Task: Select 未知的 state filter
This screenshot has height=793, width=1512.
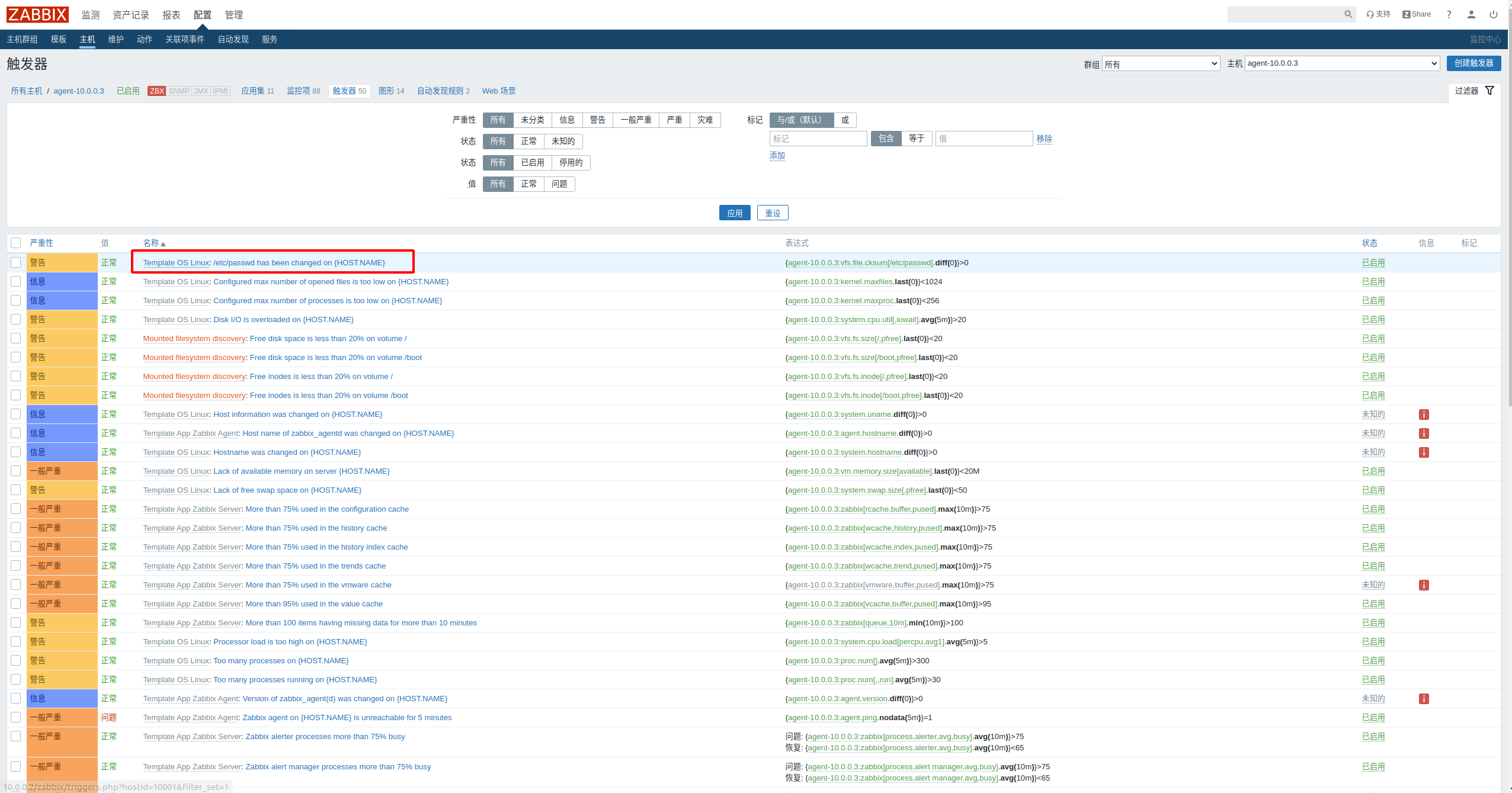Action: point(563,141)
